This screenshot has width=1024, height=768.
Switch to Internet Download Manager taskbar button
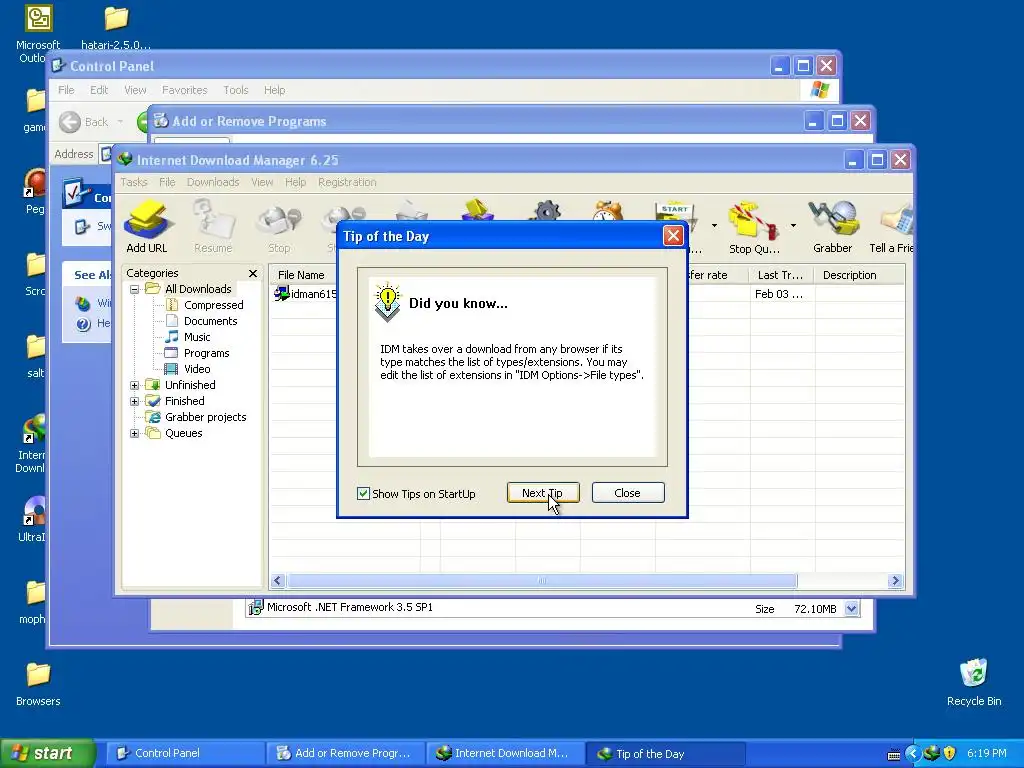(x=505, y=754)
